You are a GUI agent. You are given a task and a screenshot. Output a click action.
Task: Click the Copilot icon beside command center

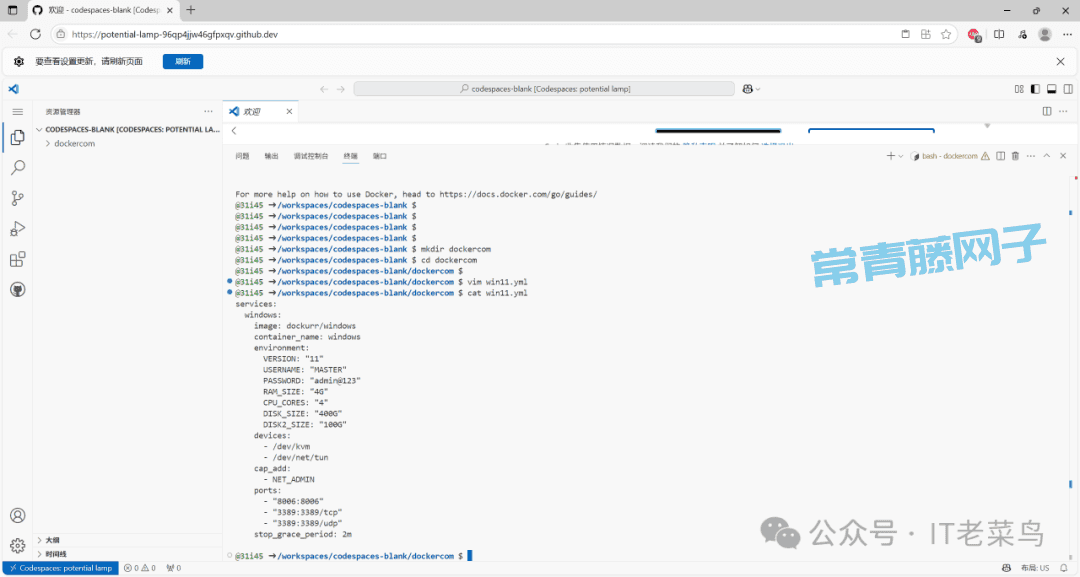pos(747,89)
